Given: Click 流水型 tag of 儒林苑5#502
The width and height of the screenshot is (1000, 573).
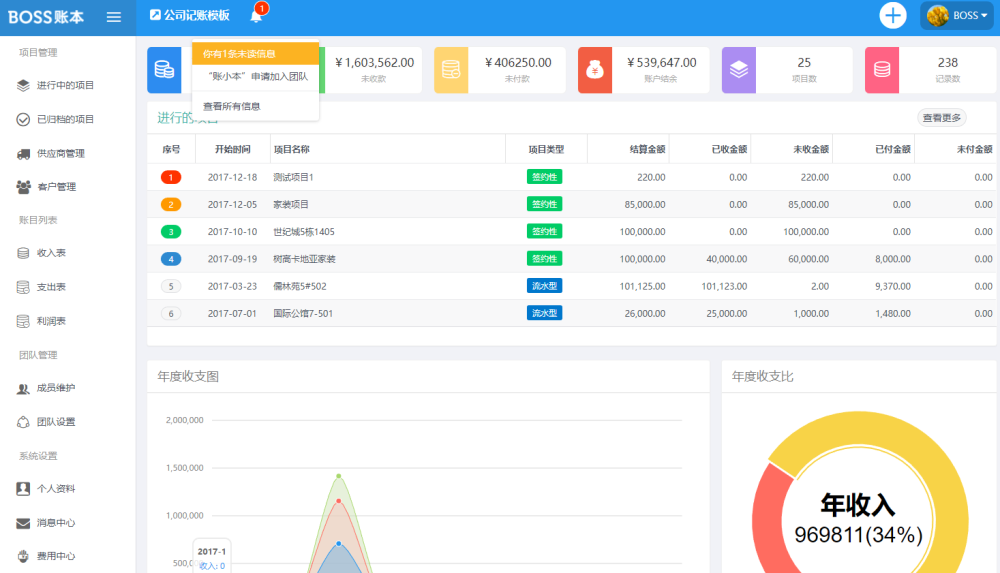Looking at the screenshot, I should (544, 286).
